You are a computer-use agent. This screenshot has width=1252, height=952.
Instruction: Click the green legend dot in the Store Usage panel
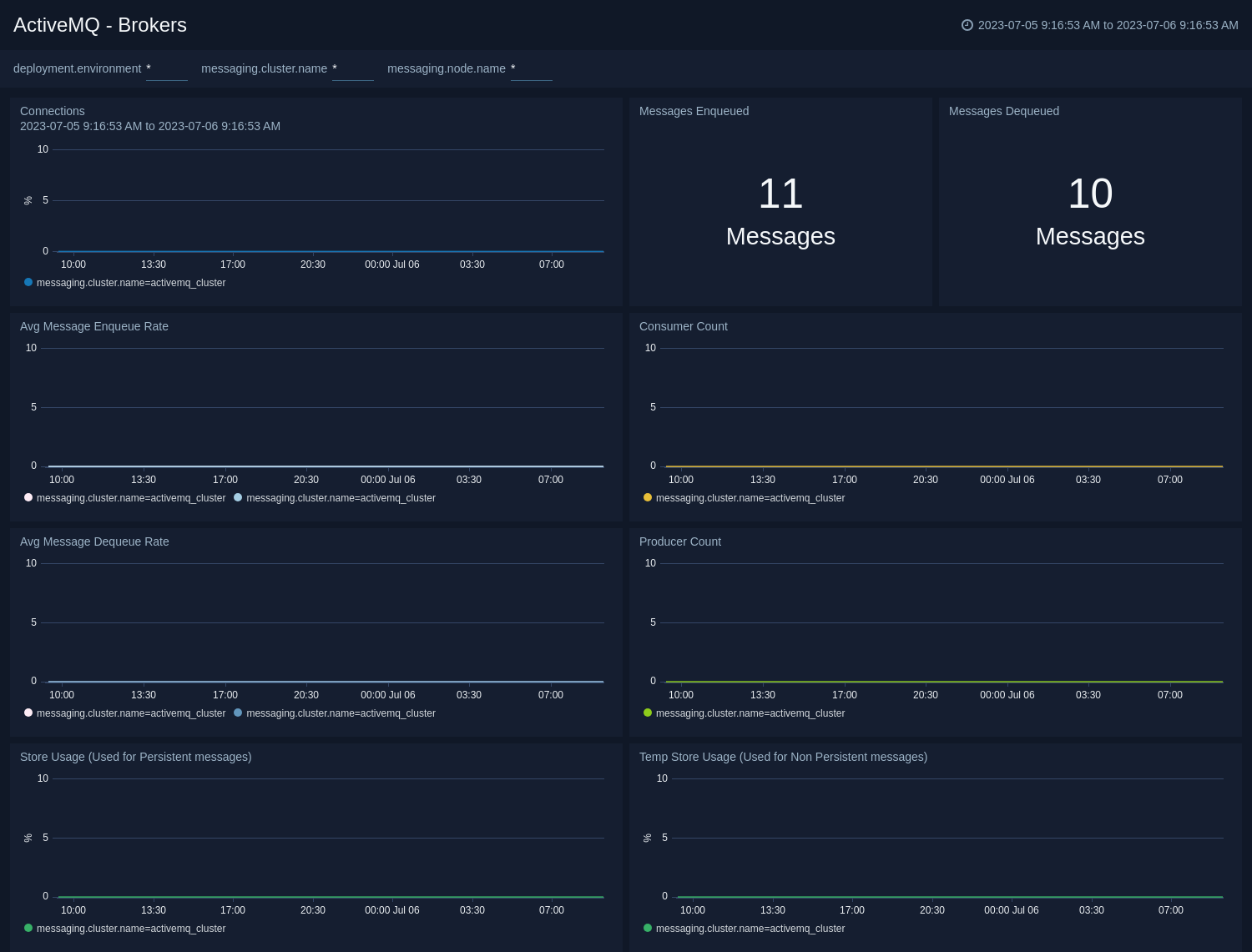pyautogui.click(x=28, y=928)
